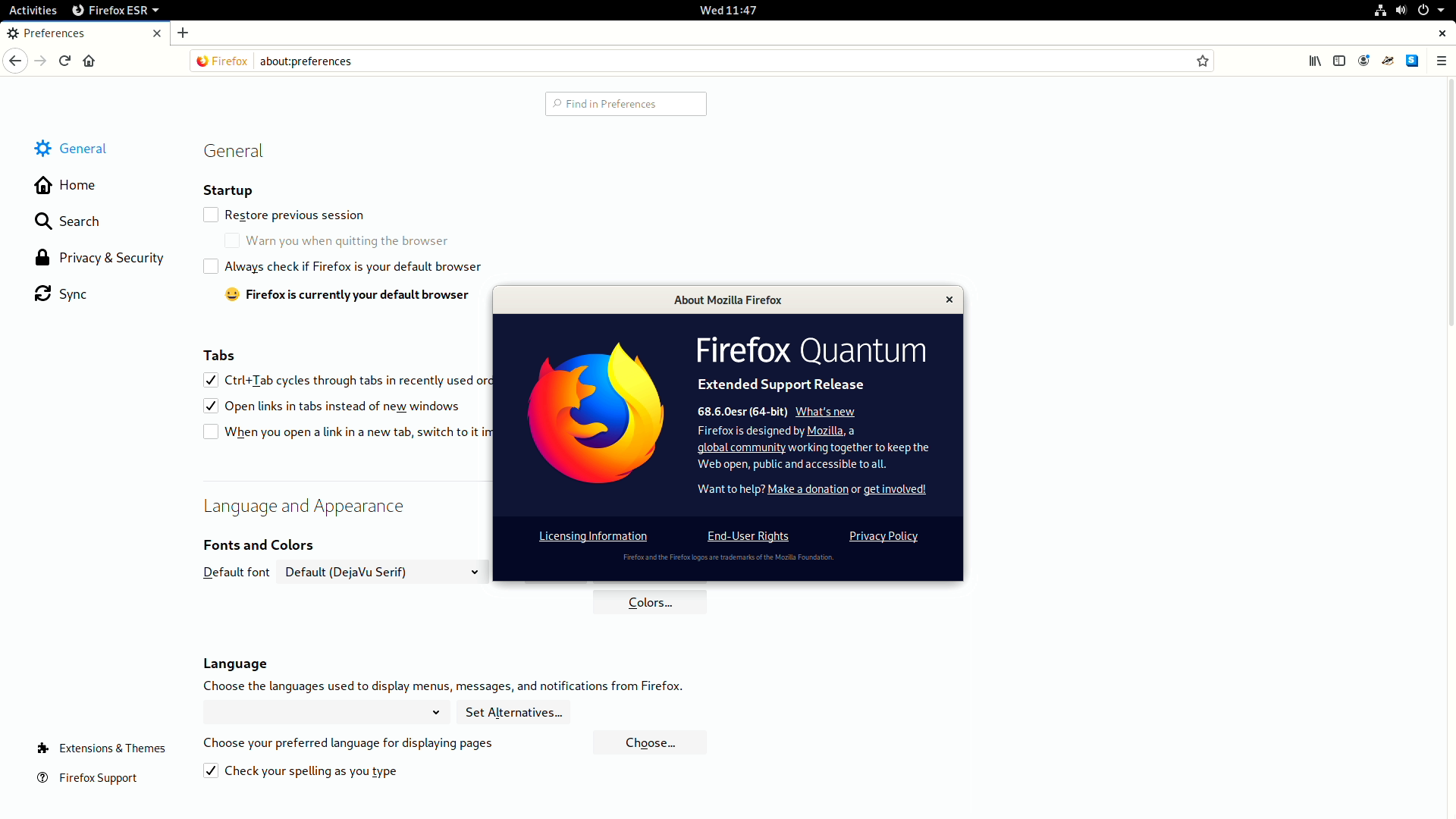Open Sync settings category
The image size is (1456, 819).
(x=61, y=294)
